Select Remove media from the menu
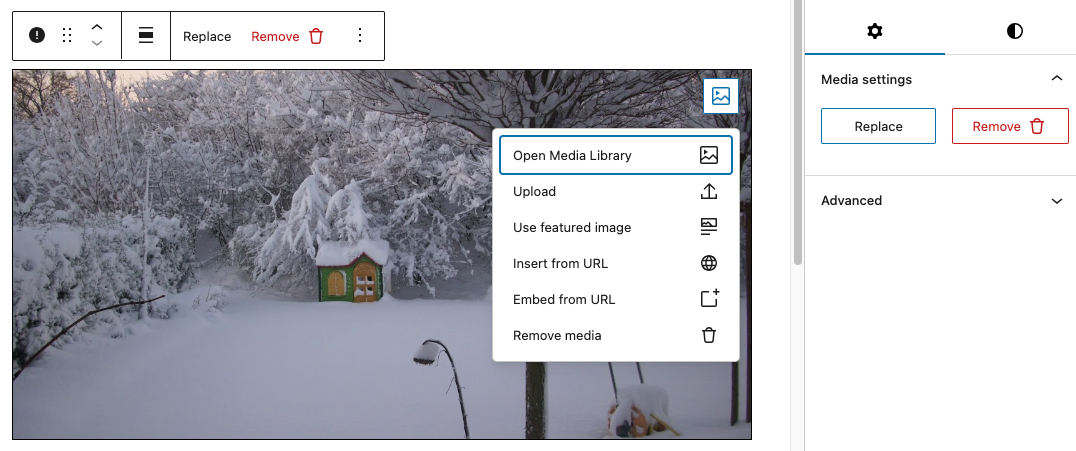 tap(616, 336)
